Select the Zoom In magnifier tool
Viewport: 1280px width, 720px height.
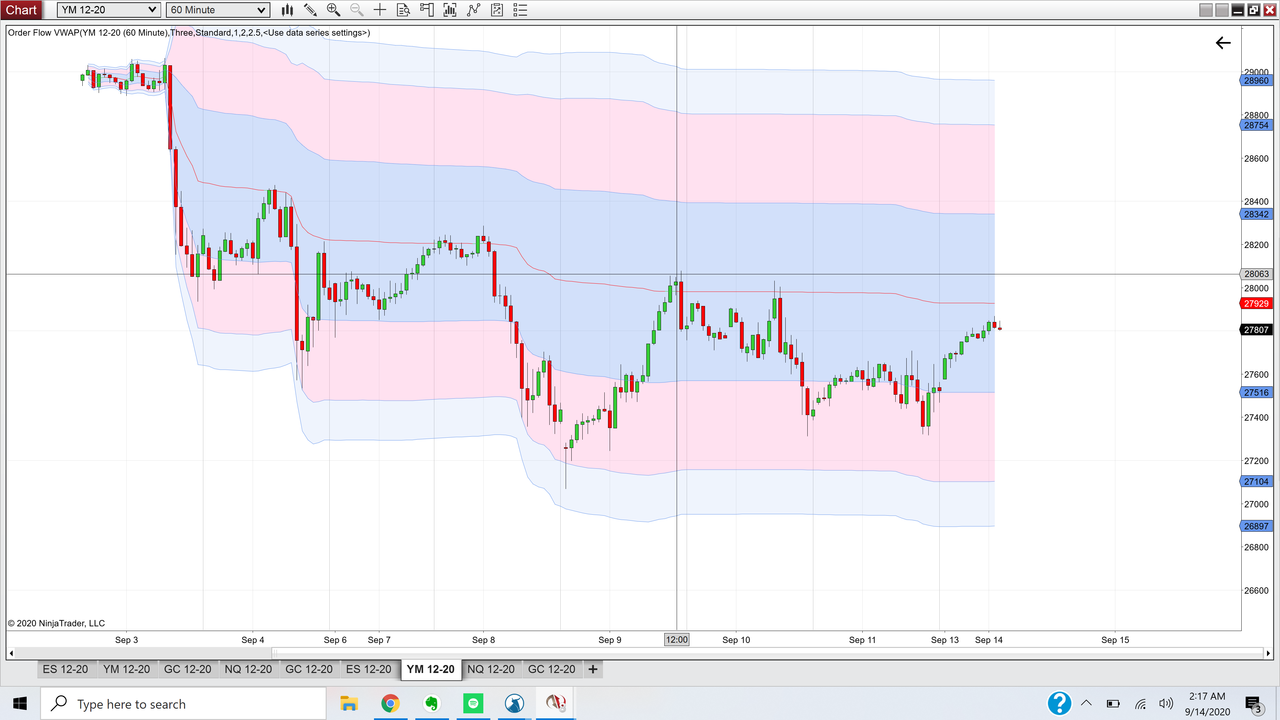click(333, 10)
